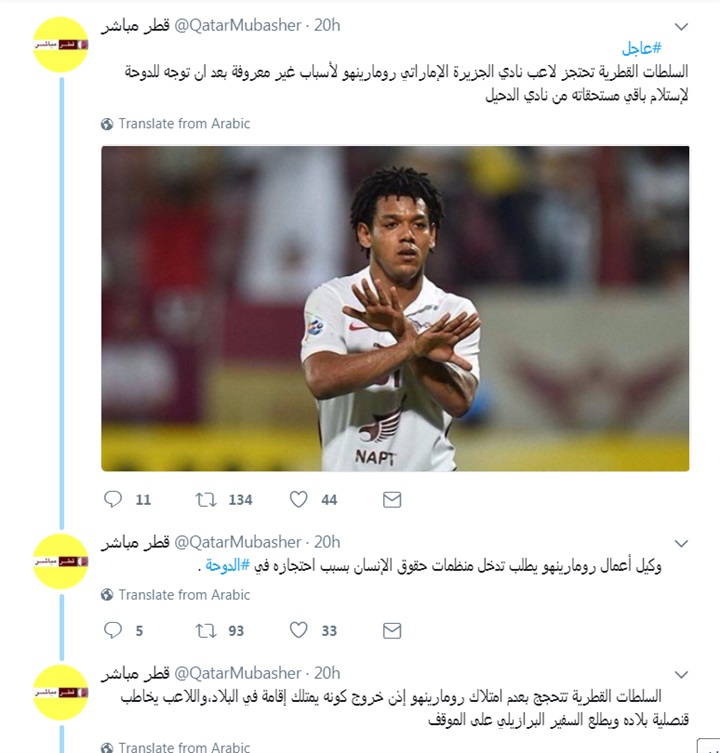Click the first tweet's yellow profile avatar

click(61, 45)
